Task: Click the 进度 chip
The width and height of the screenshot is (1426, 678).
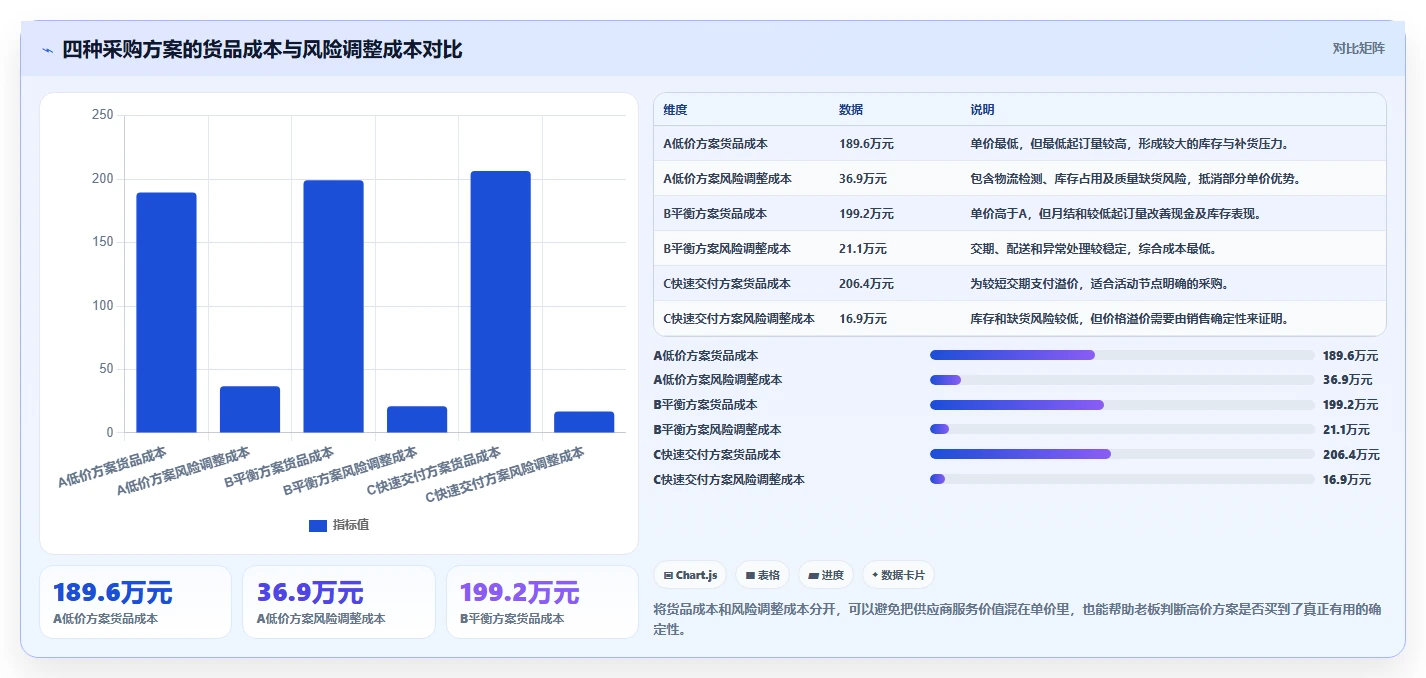Action: (x=826, y=575)
